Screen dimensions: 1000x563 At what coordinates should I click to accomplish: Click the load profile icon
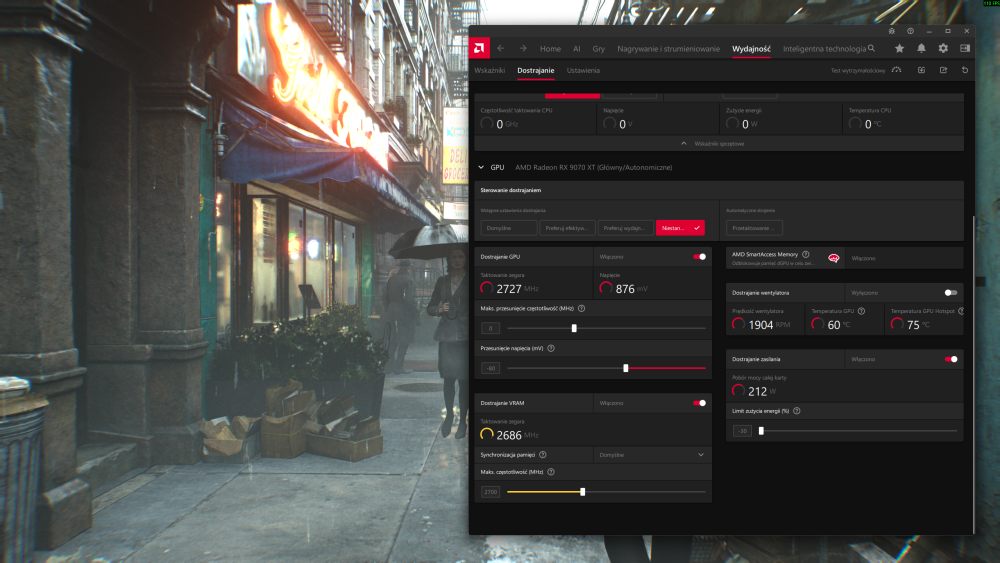click(x=922, y=70)
